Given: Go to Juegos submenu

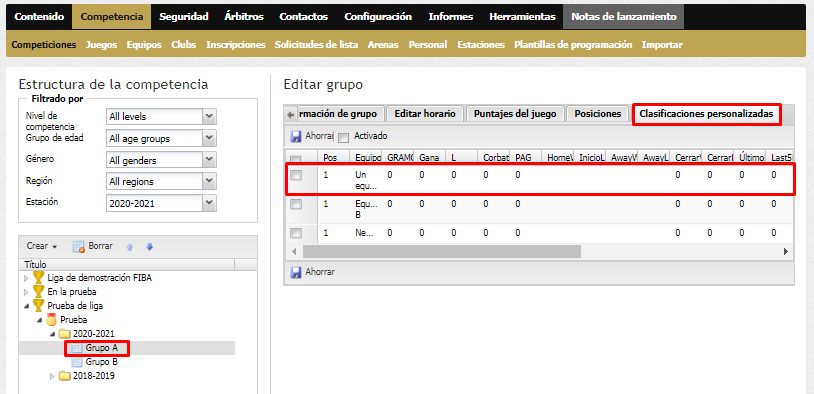Looking at the screenshot, I should [x=101, y=45].
